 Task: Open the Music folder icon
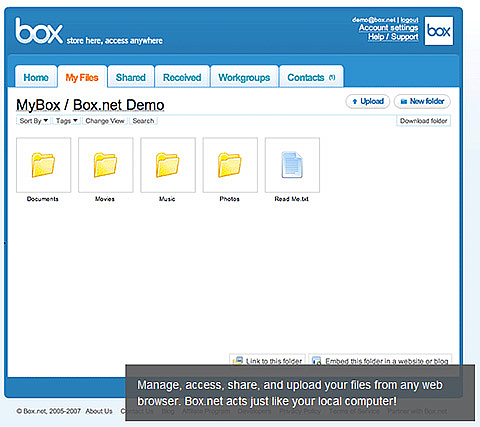[x=168, y=165]
